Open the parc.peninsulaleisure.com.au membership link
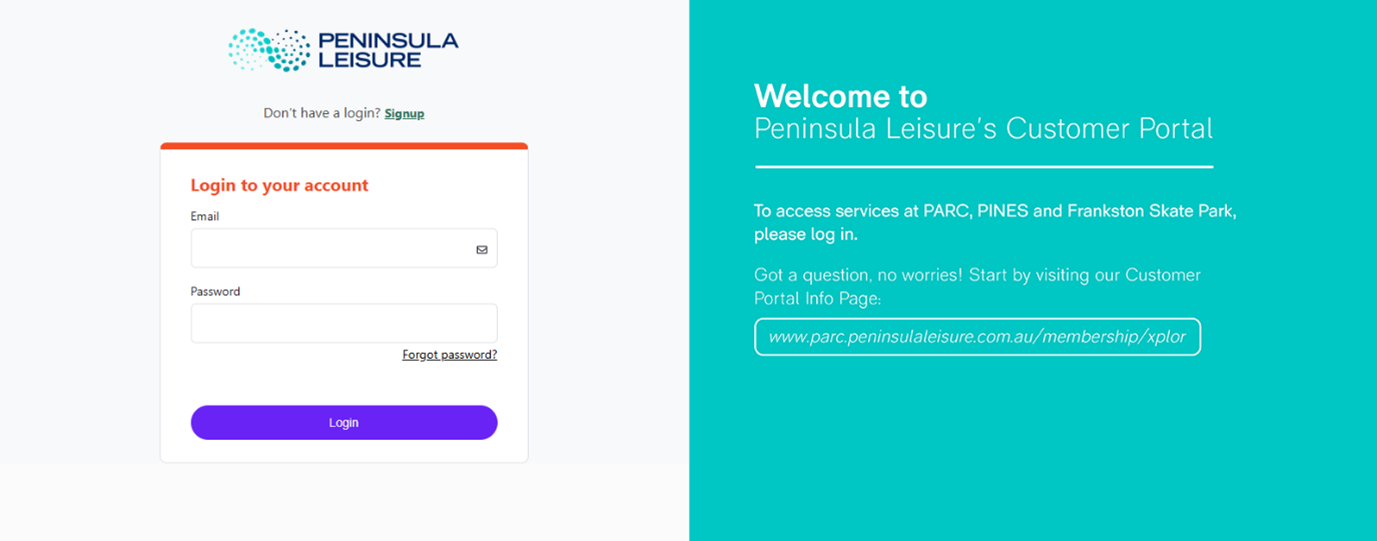The height and width of the screenshot is (541, 1377). point(977,337)
